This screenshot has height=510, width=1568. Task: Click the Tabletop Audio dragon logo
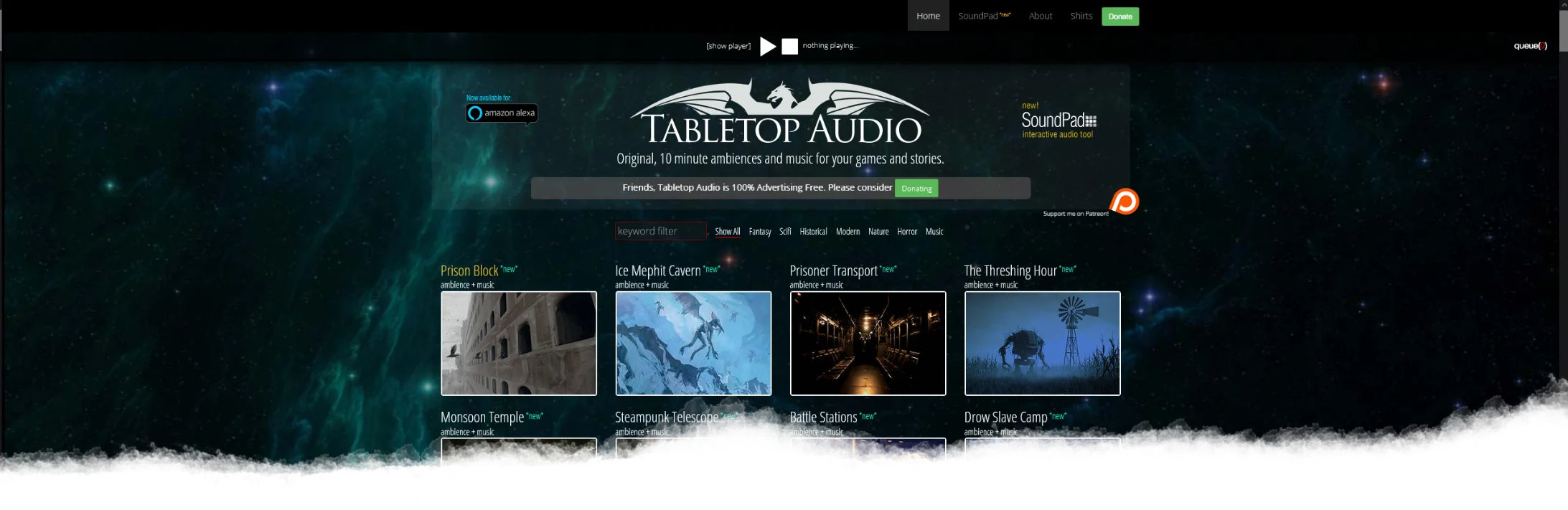click(780, 114)
